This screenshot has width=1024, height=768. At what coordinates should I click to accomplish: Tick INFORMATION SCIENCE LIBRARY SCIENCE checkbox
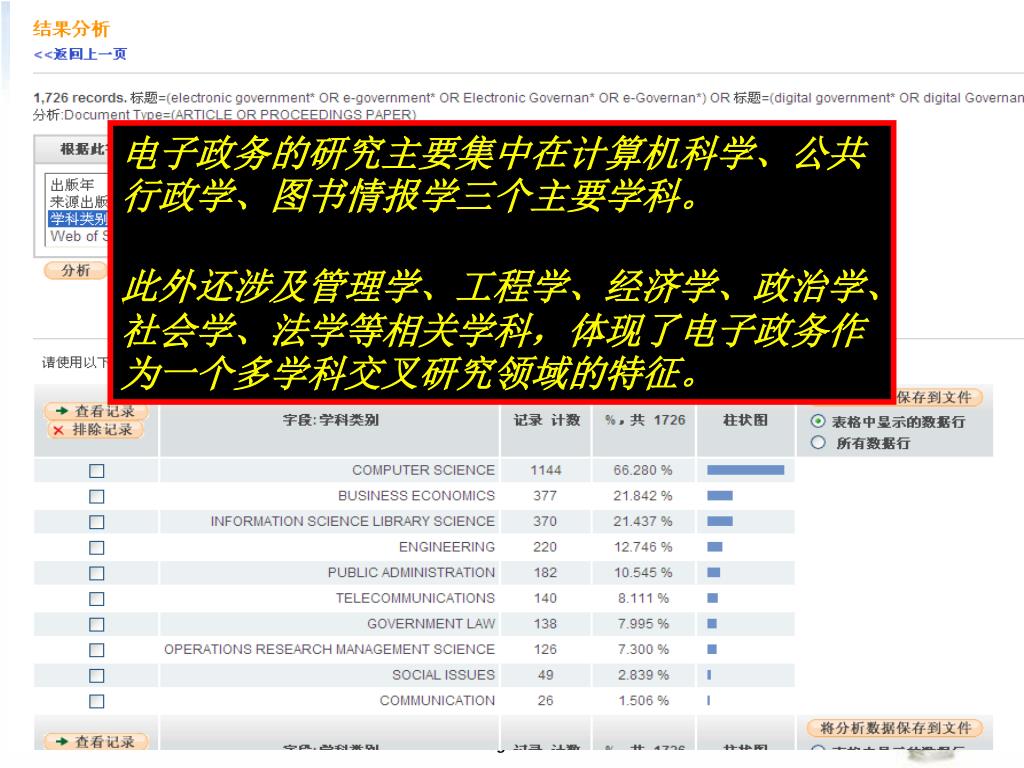[x=97, y=522]
